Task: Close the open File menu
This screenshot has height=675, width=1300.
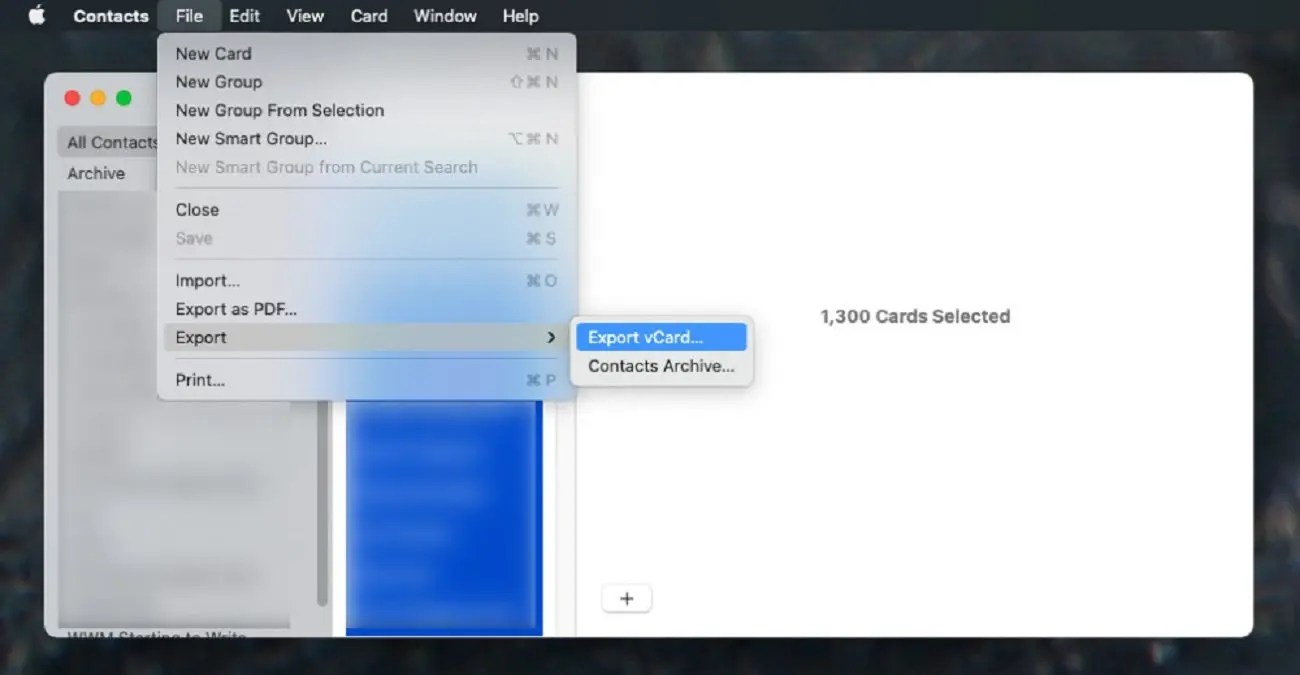Action: click(x=189, y=16)
